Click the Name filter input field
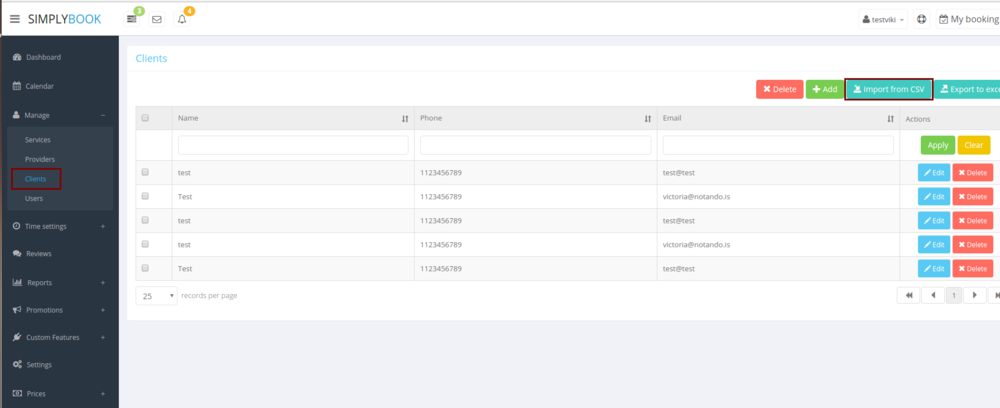 293,145
